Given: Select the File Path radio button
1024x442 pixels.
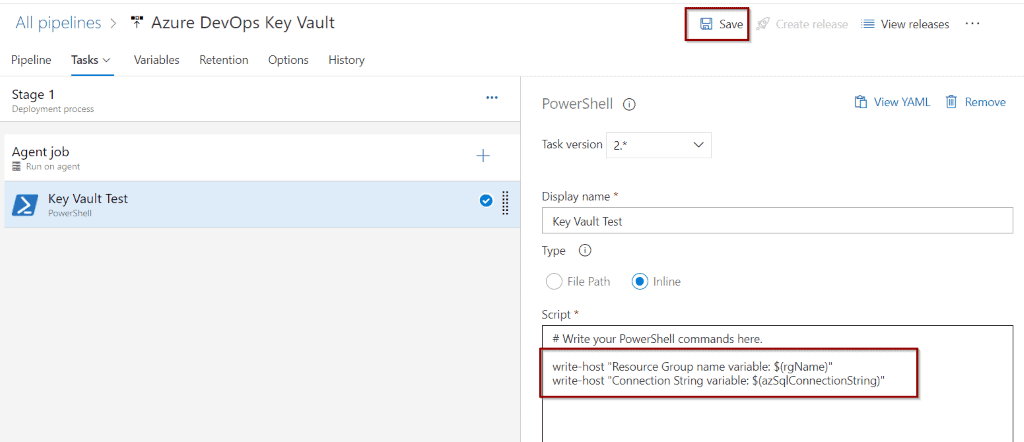Looking at the screenshot, I should (553, 282).
